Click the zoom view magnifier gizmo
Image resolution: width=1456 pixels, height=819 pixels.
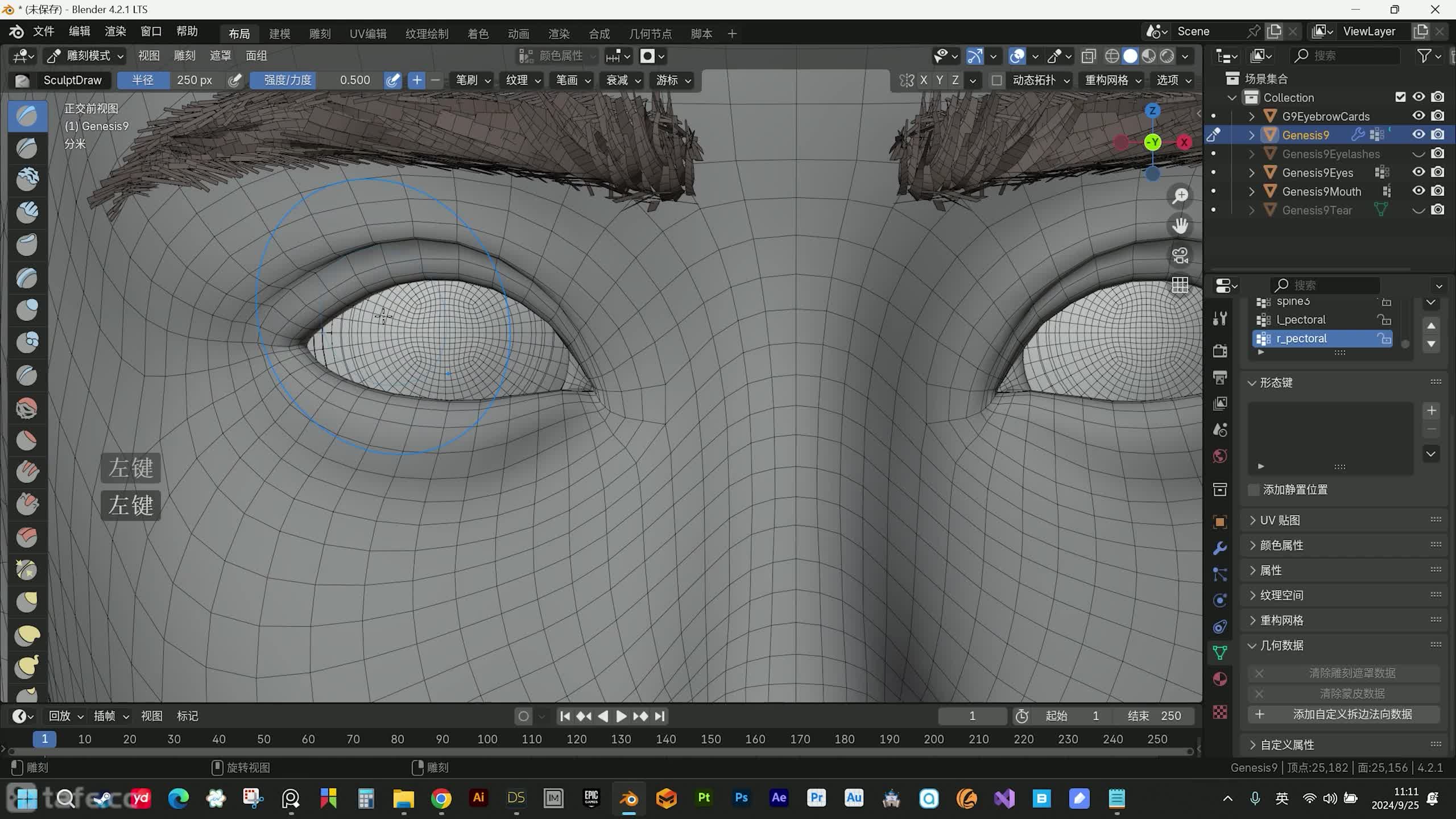tap(1180, 196)
